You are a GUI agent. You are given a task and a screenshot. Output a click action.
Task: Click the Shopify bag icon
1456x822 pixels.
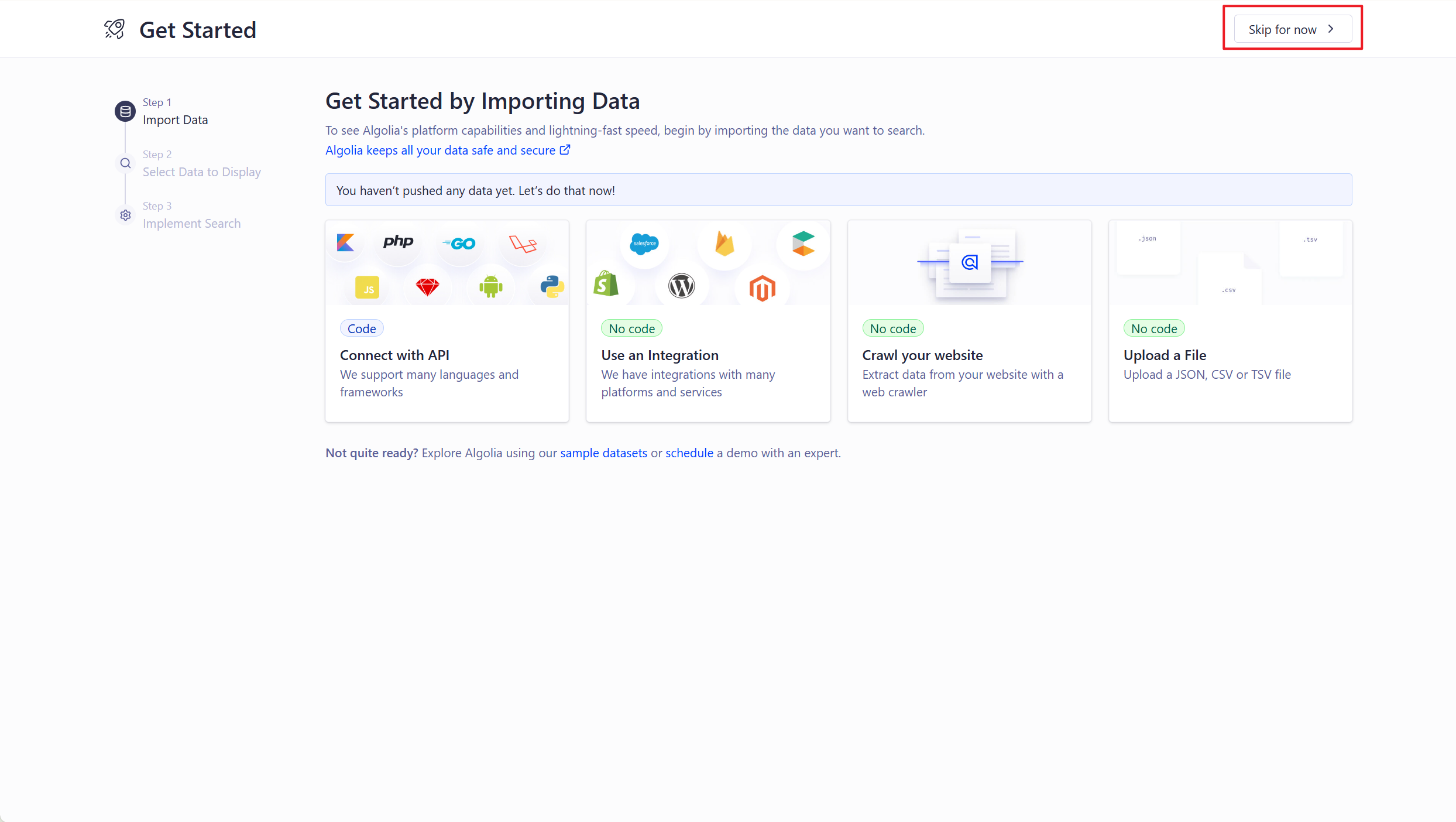(x=606, y=284)
